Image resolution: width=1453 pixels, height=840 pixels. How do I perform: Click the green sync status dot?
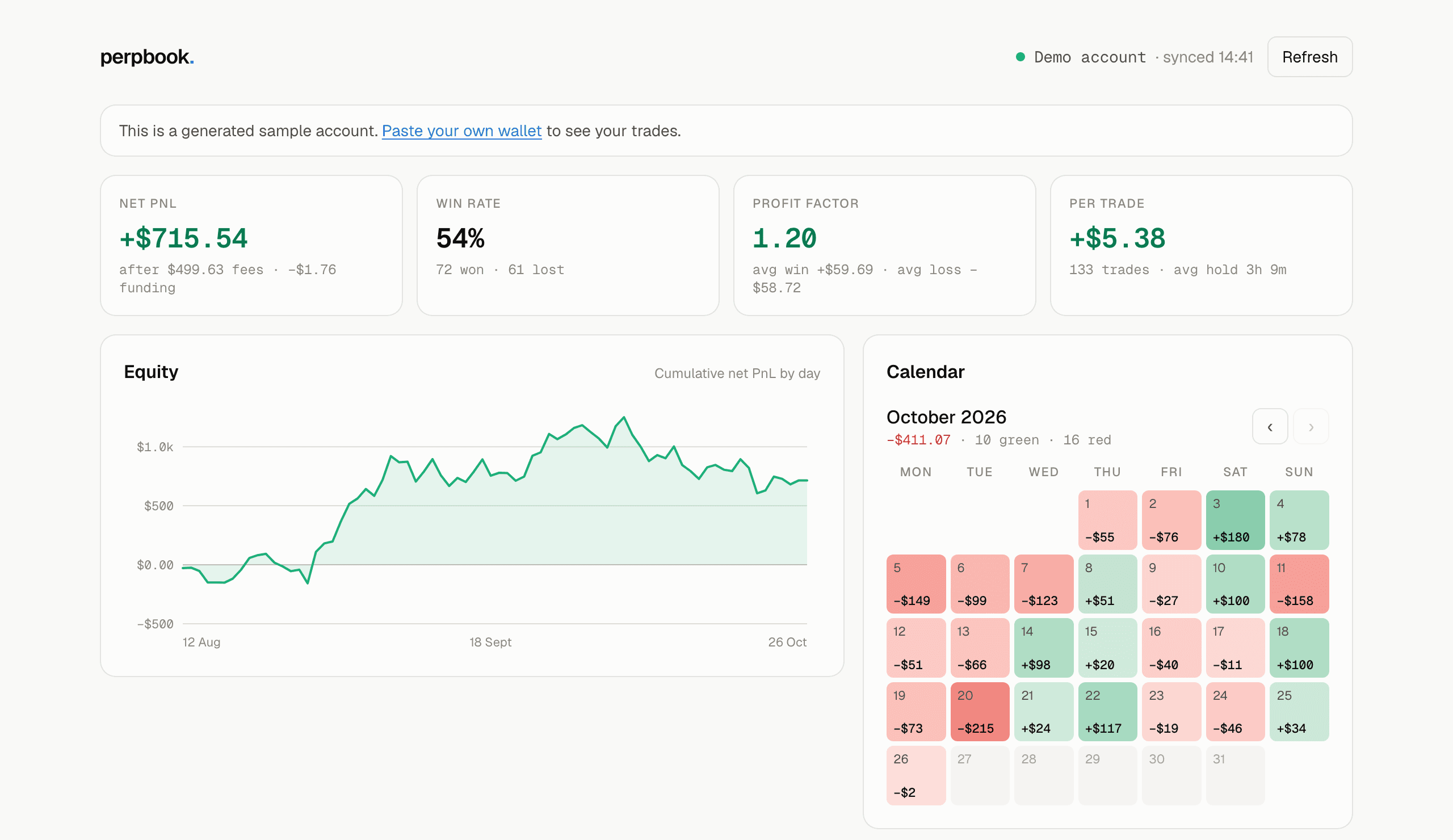pyautogui.click(x=1020, y=57)
